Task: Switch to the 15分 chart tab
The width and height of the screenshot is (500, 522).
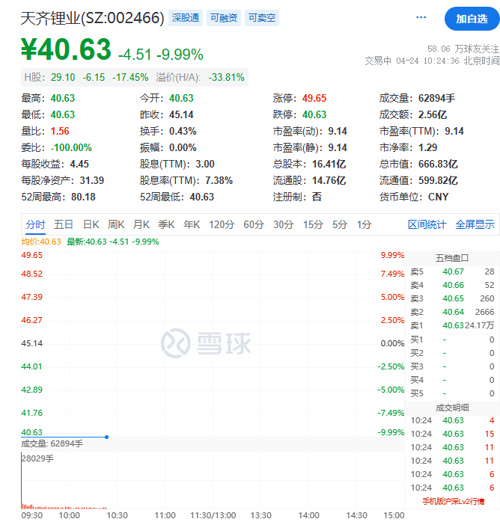Action: [313, 225]
